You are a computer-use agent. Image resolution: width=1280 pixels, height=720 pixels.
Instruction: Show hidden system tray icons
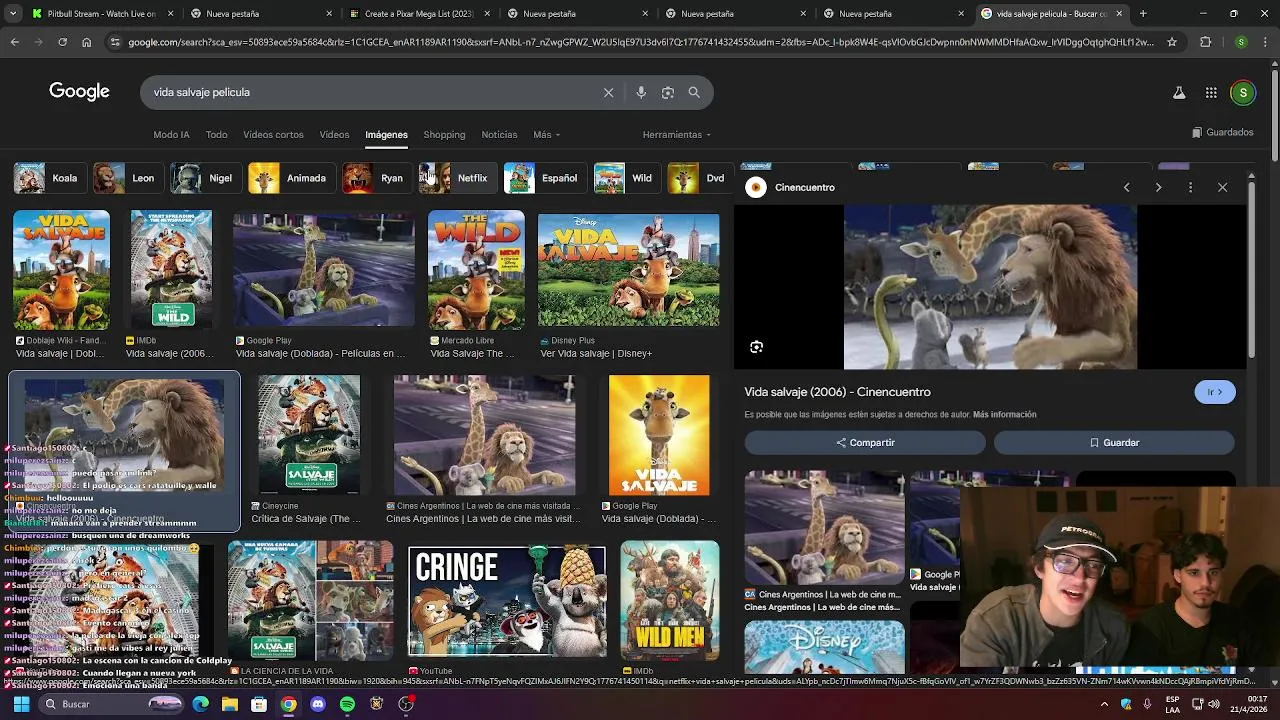(x=1105, y=704)
